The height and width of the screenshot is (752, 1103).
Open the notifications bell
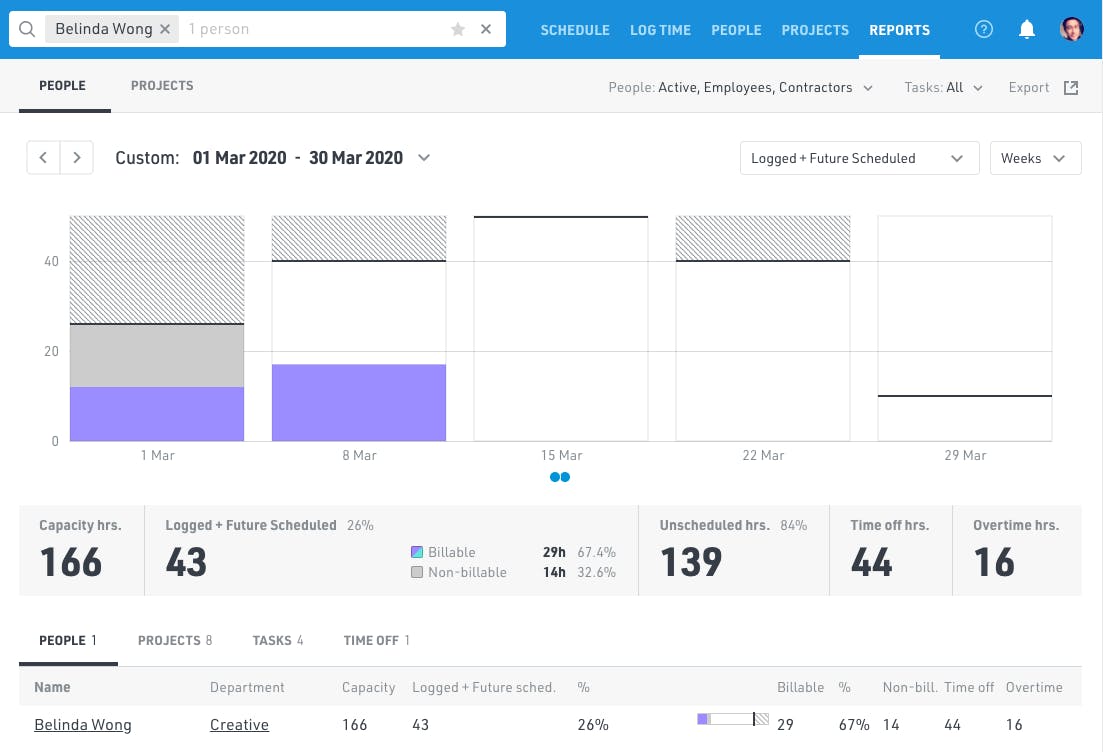(1026, 29)
